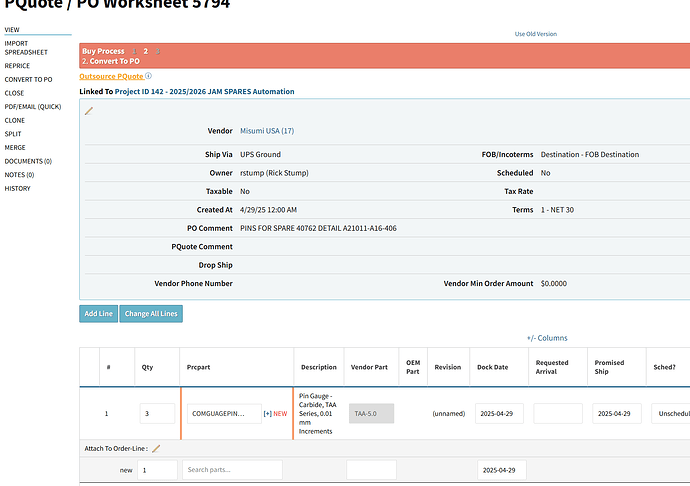Click the red NEW label
Viewport: 690px width, 486px height.
(x=280, y=414)
